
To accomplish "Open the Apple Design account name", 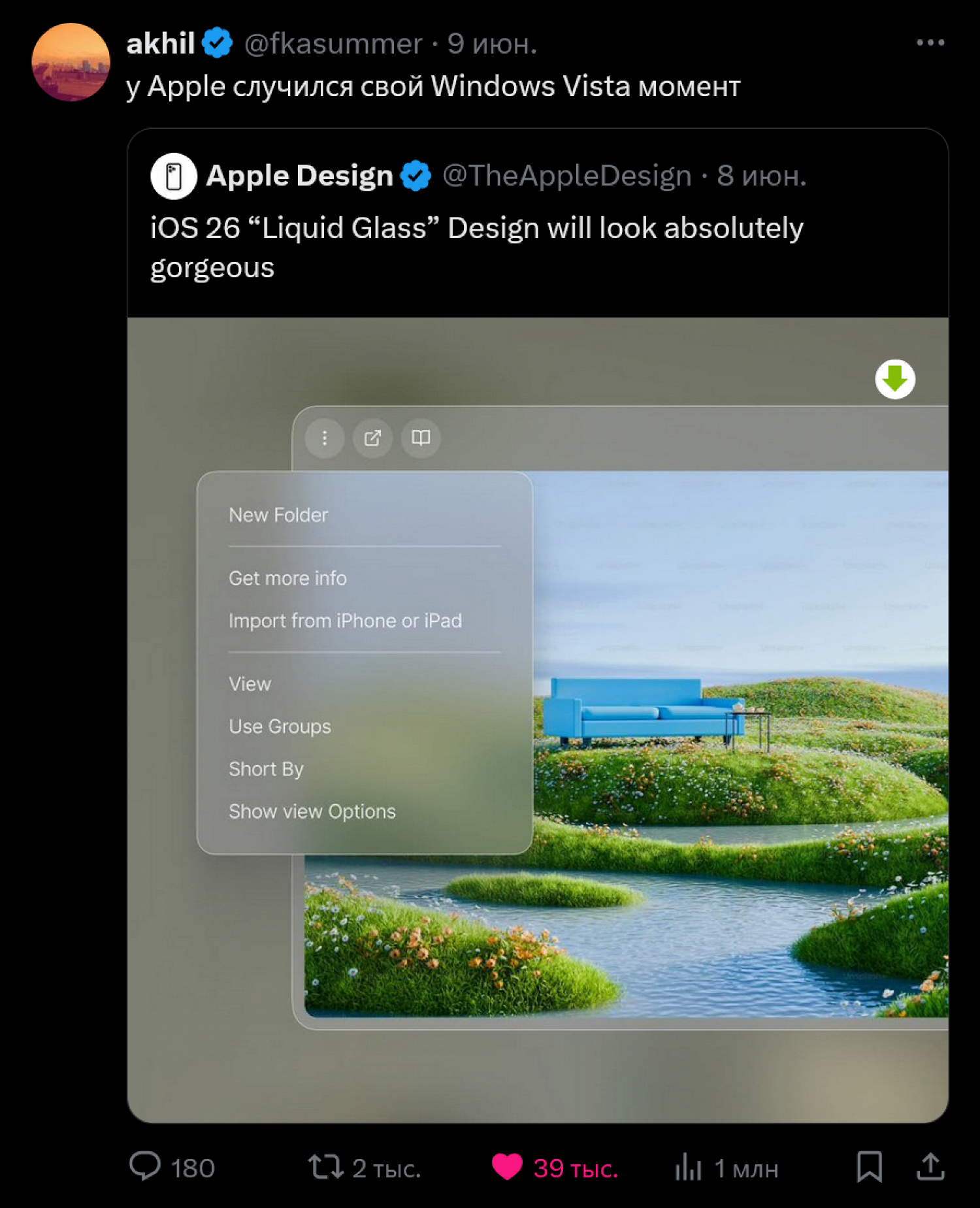I will [x=300, y=176].
